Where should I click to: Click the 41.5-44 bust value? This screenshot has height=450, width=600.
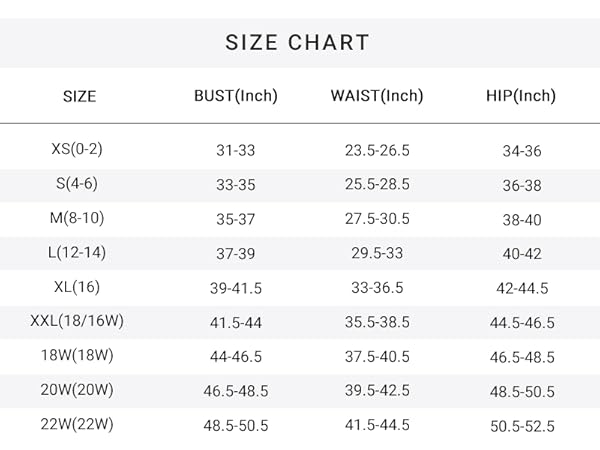[x=236, y=323]
